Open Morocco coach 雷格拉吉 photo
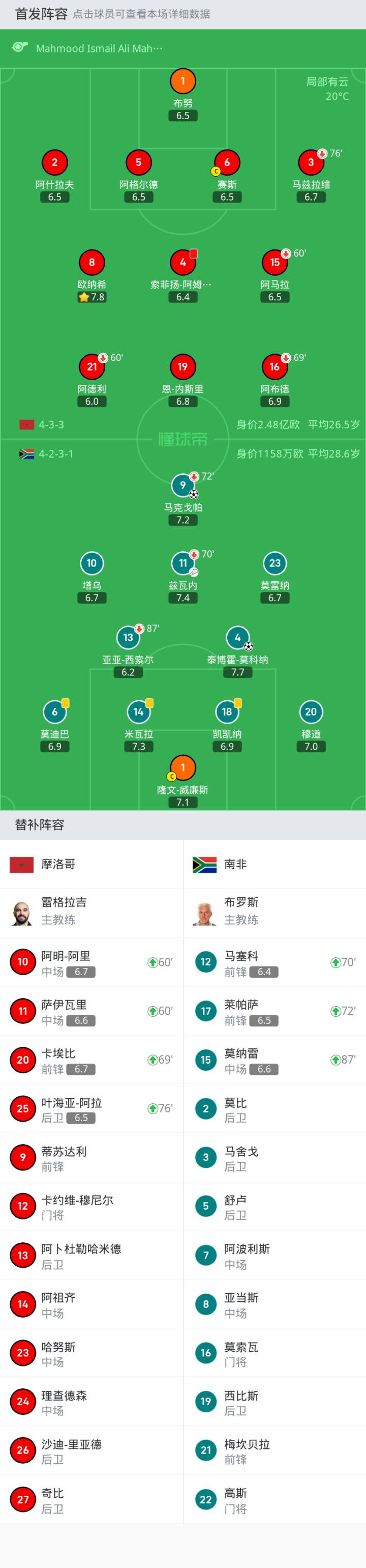366x1568 pixels. point(22,913)
